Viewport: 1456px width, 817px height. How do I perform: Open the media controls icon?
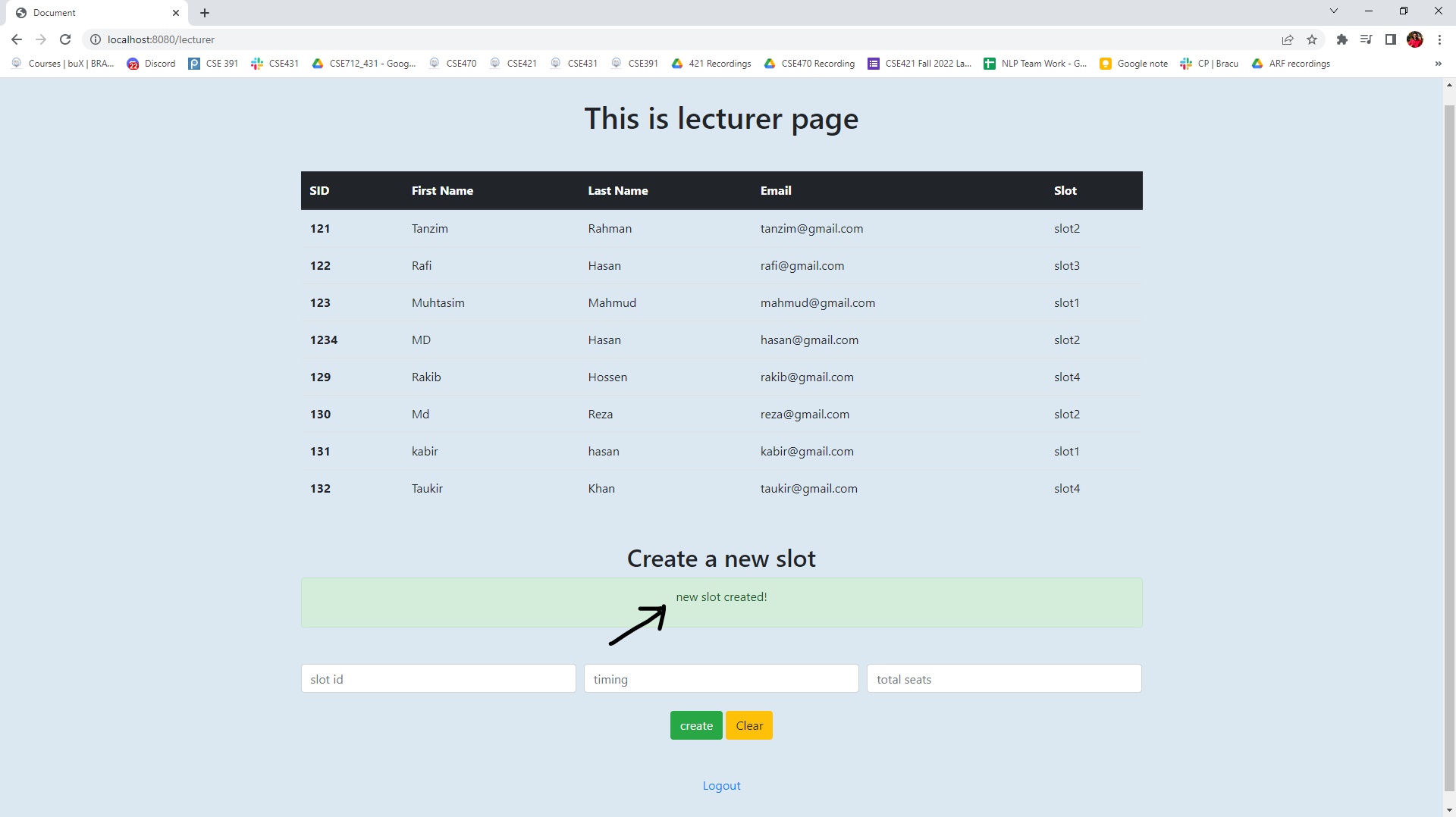tap(1366, 39)
